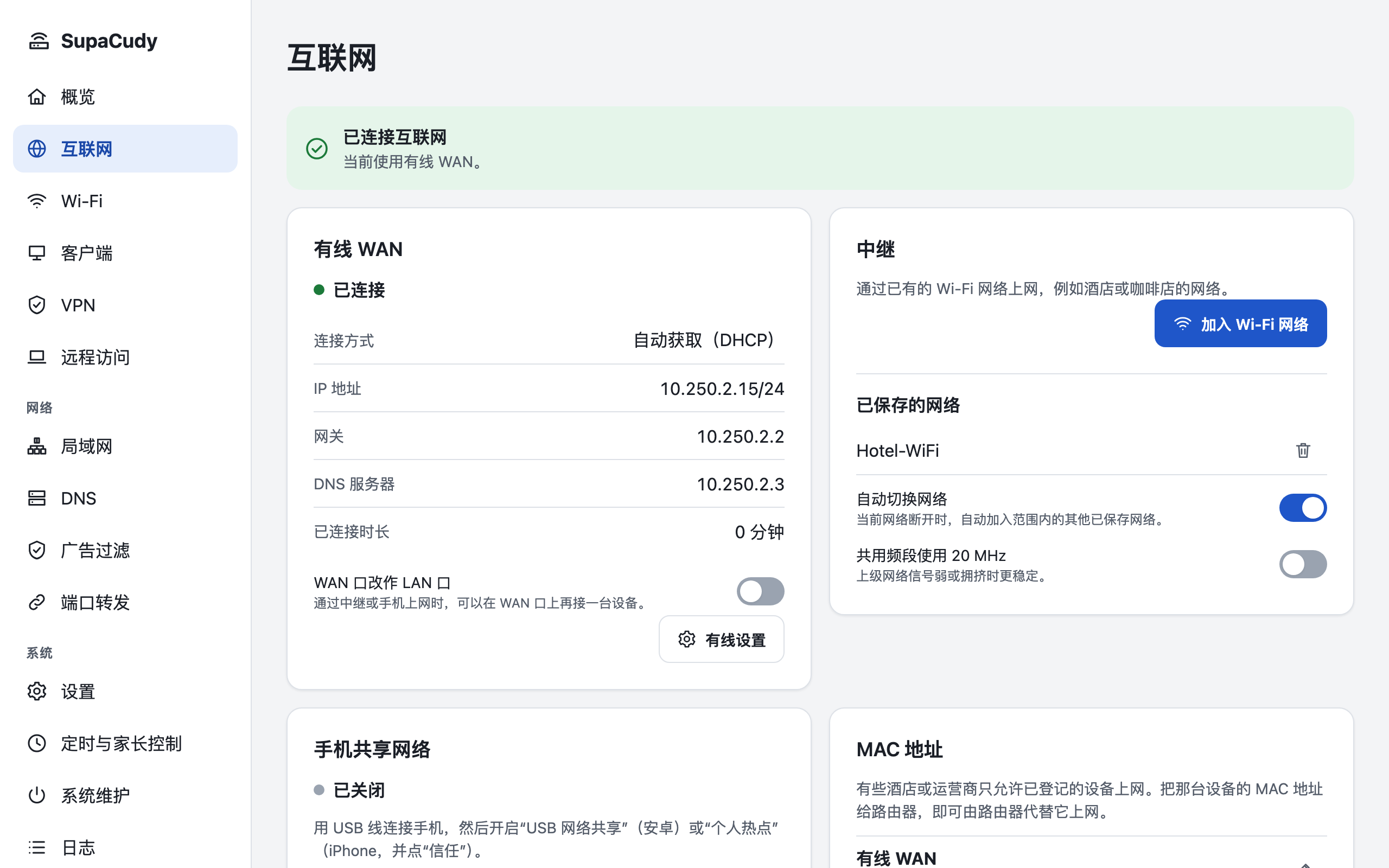
Task: Click the home icon beside 概览
Action: pos(37,97)
